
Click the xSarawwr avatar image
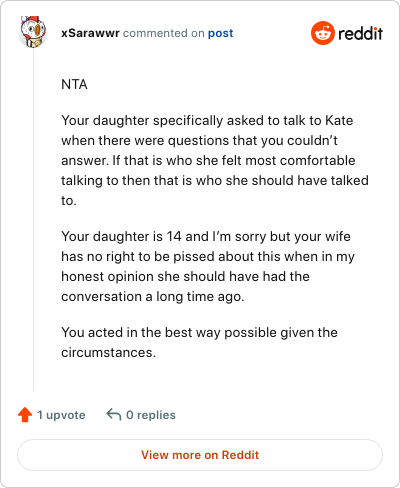click(x=32, y=32)
